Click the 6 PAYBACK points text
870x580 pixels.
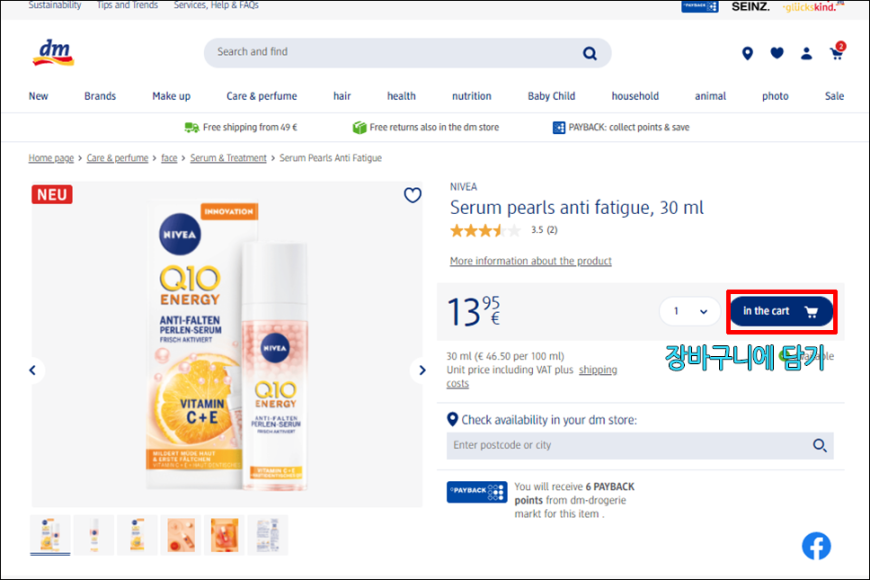pos(574,493)
